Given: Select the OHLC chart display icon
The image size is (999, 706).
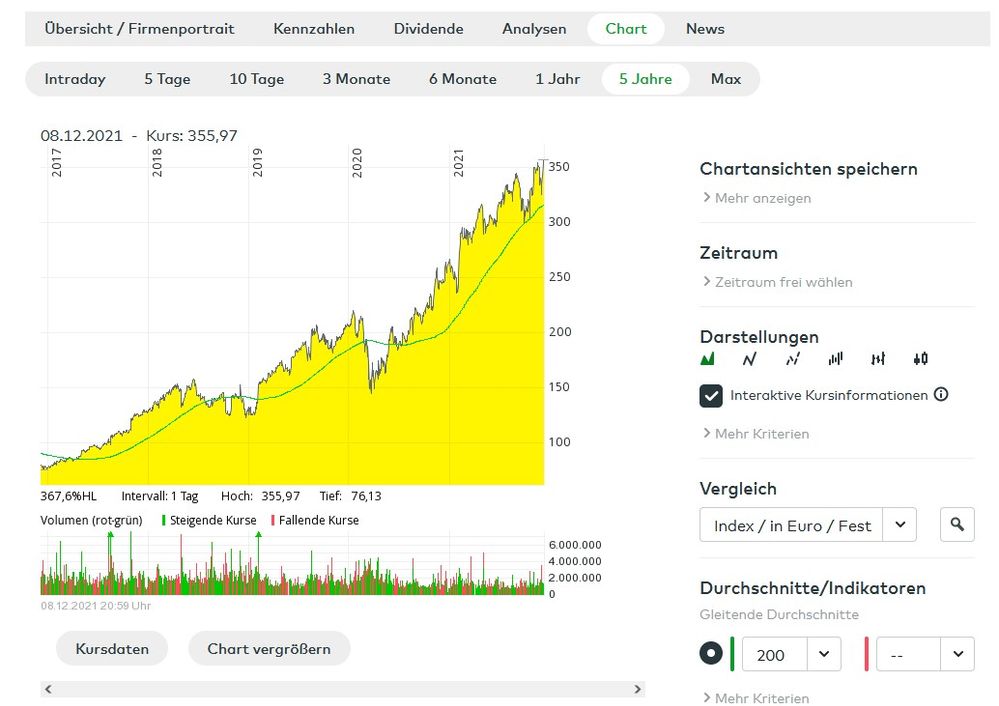Looking at the screenshot, I should click(x=878, y=359).
